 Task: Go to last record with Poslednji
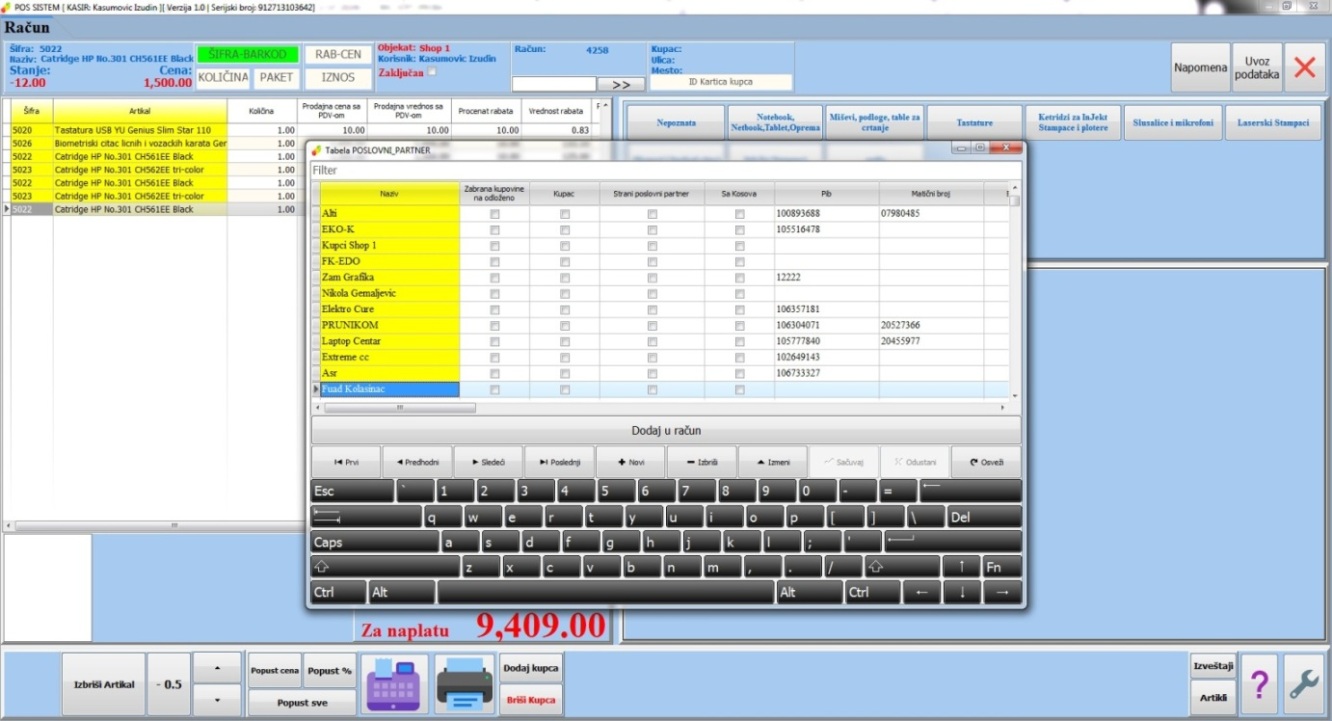coord(559,462)
